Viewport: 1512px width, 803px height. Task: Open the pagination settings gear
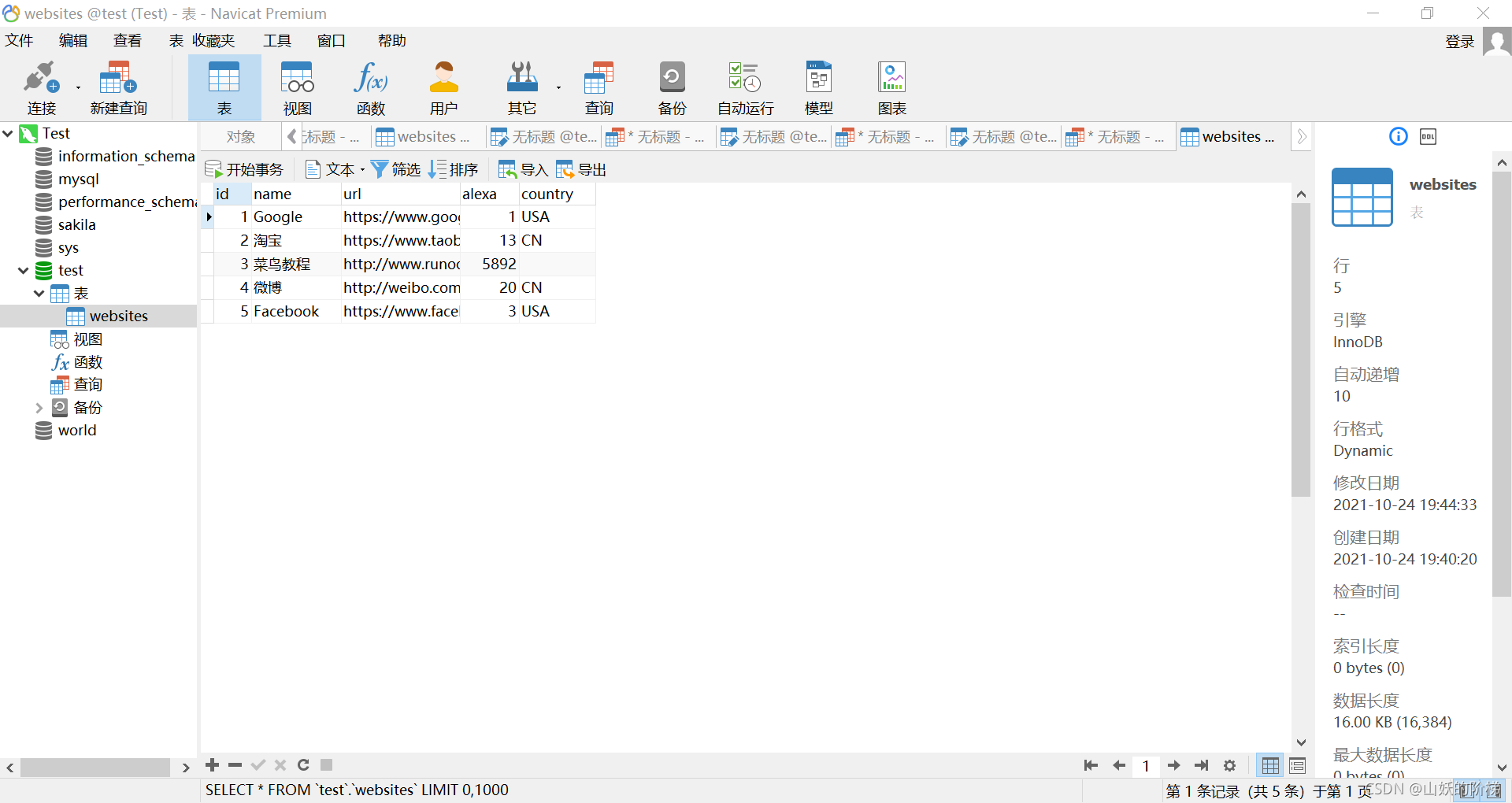pyautogui.click(x=1229, y=765)
